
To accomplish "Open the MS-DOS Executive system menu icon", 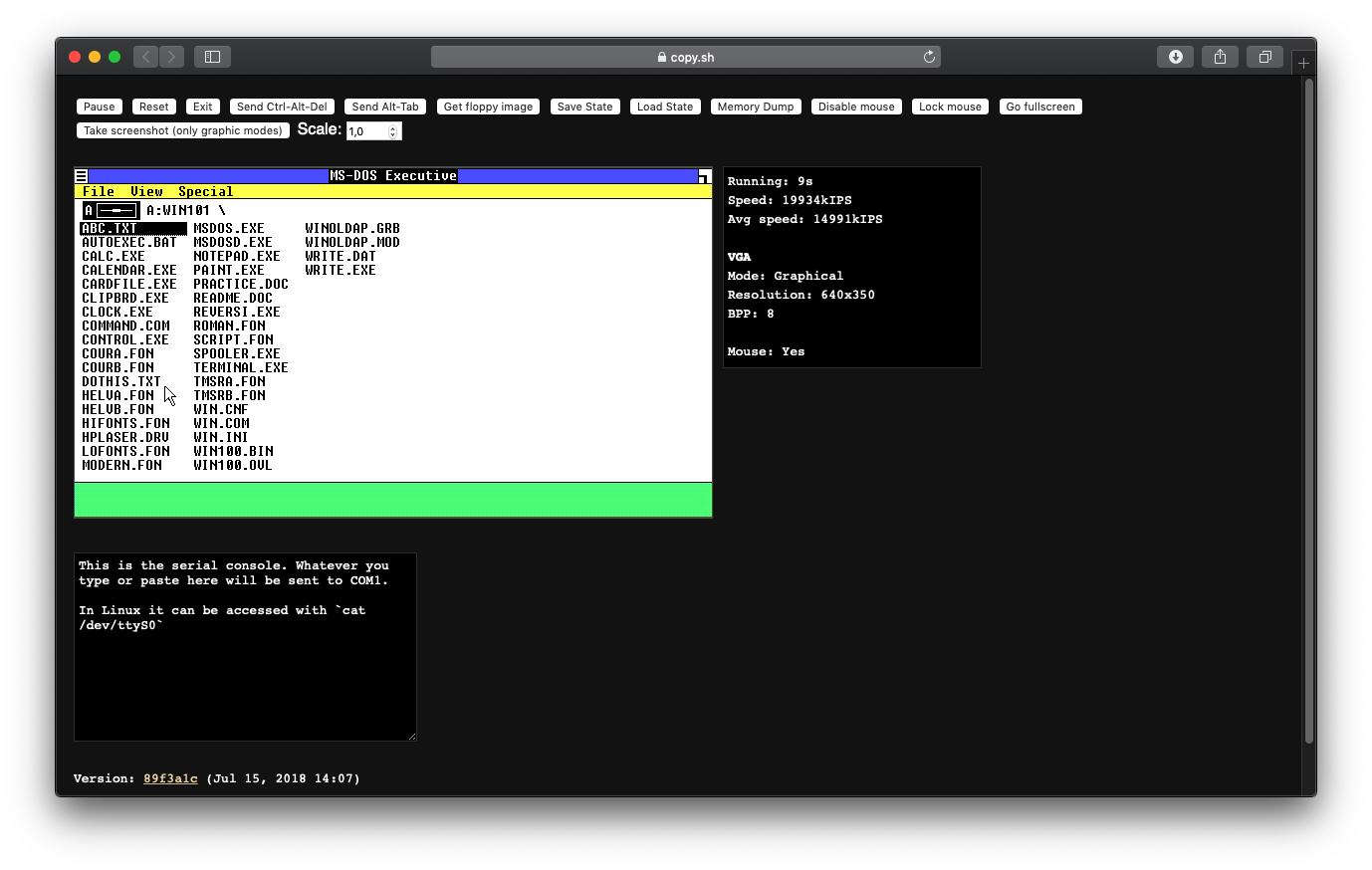I will click(82, 176).
